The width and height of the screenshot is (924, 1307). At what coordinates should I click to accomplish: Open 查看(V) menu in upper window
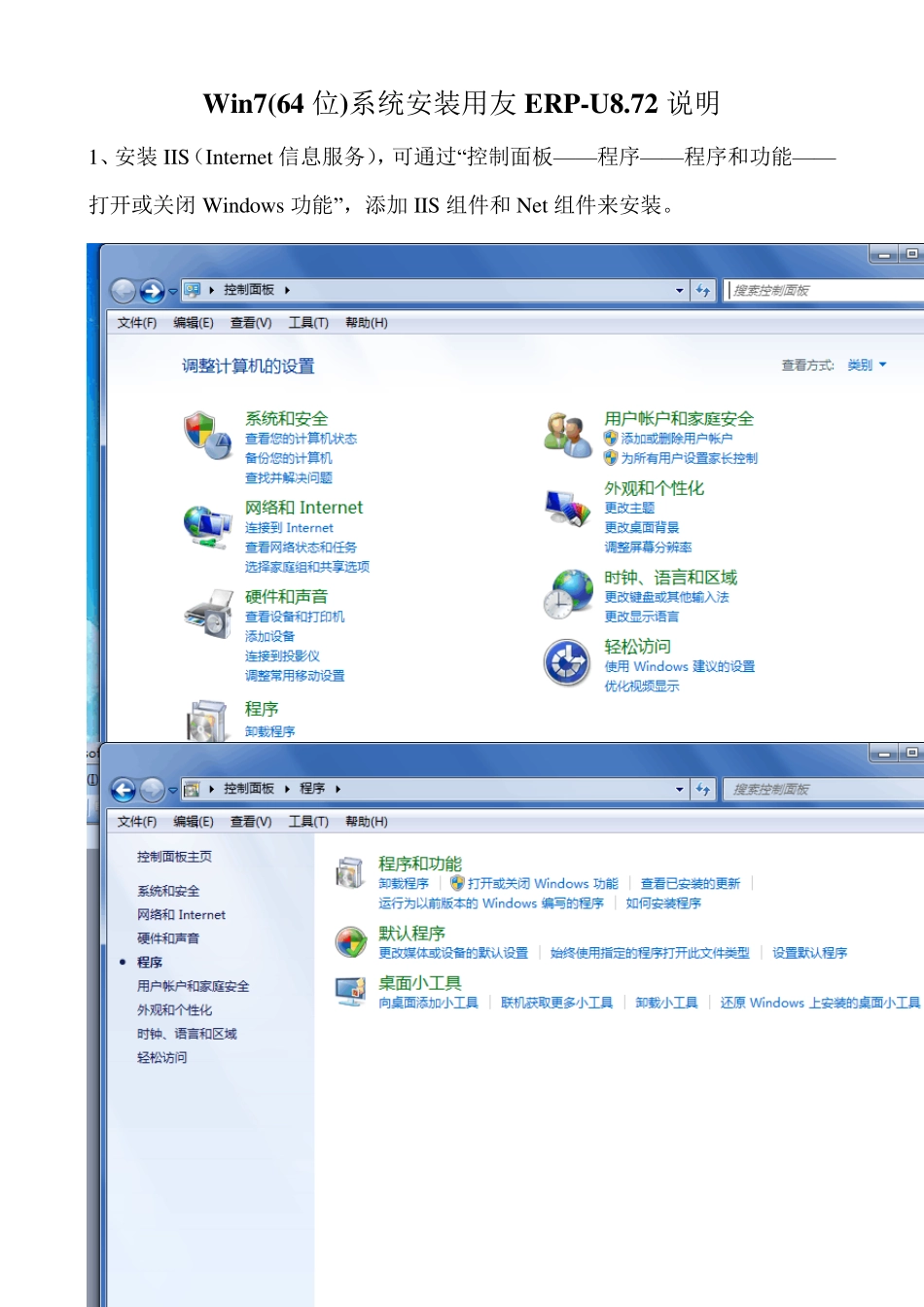coord(251,323)
